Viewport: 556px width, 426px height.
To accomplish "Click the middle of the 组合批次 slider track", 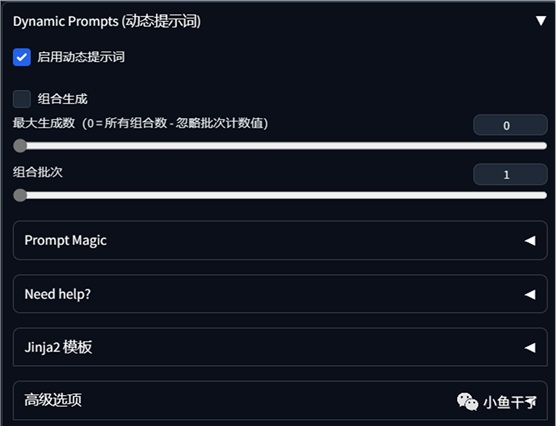I will (280, 195).
